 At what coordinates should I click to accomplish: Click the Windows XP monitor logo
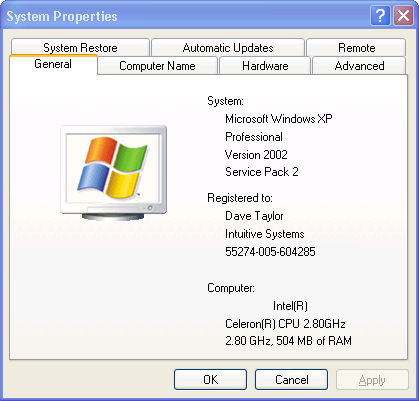[113, 173]
